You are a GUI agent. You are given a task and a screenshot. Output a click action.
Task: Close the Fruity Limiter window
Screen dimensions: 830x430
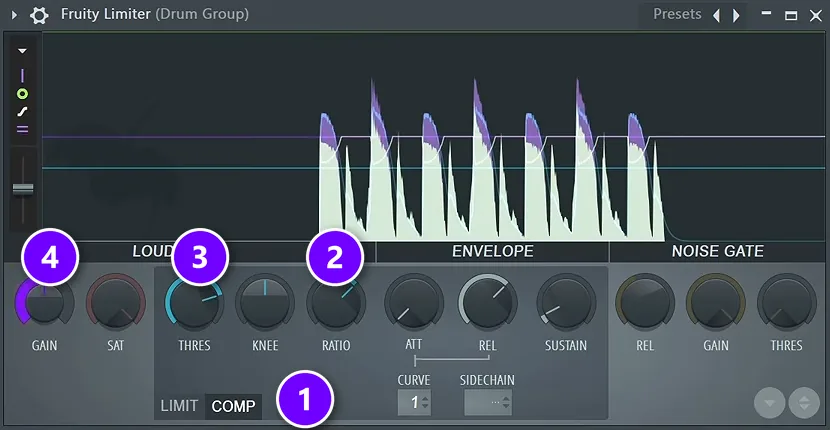tap(816, 15)
